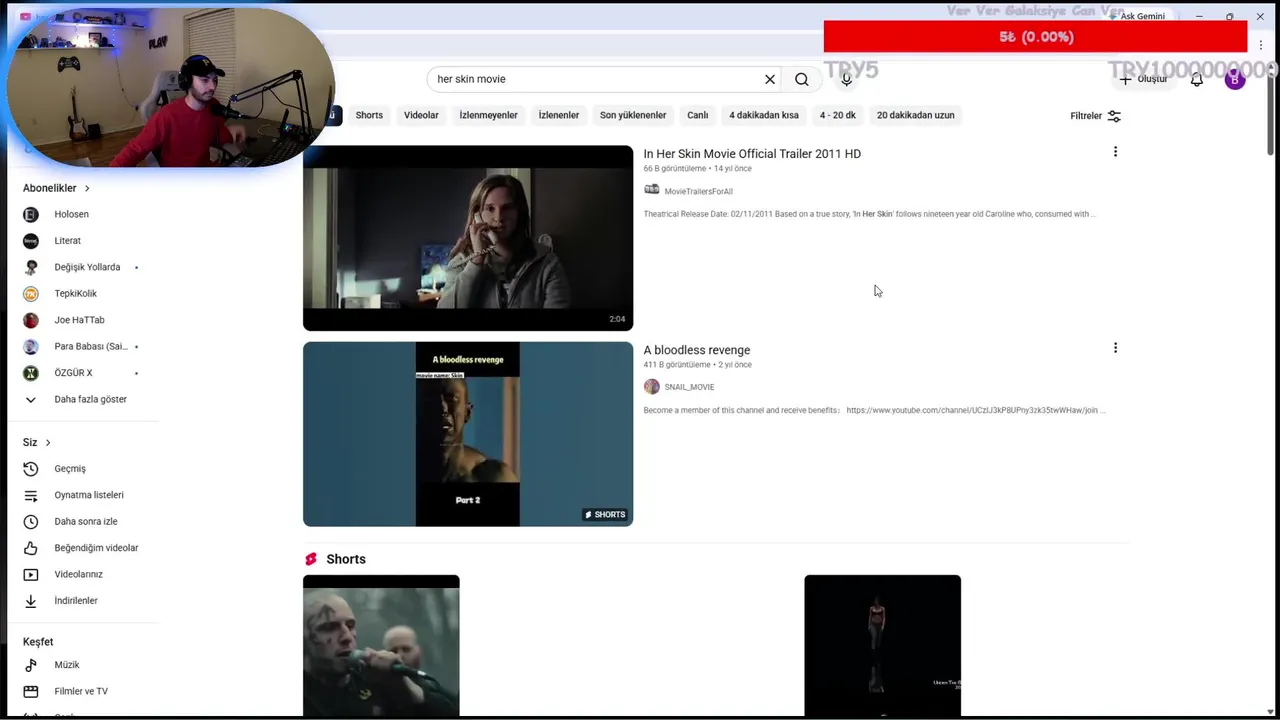The width and height of the screenshot is (1280, 720).
Task: Click the singer Shorts thumbnail
Action: tap(381, 645)
